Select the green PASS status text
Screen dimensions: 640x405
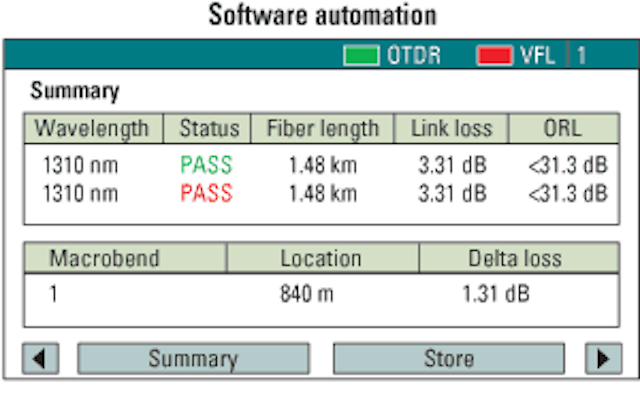207,165
